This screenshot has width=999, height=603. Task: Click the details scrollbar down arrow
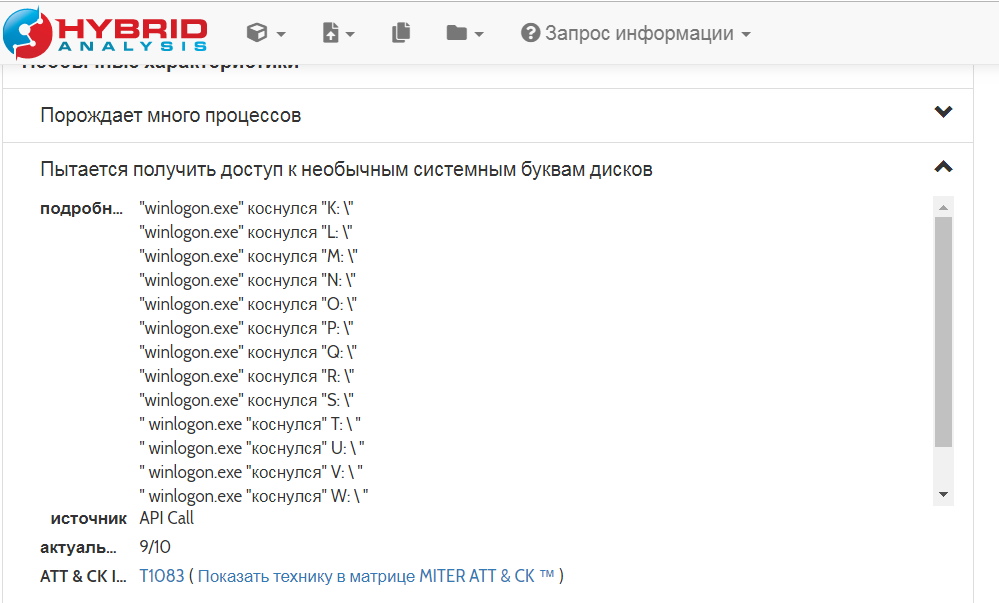[x=943, y=495]
